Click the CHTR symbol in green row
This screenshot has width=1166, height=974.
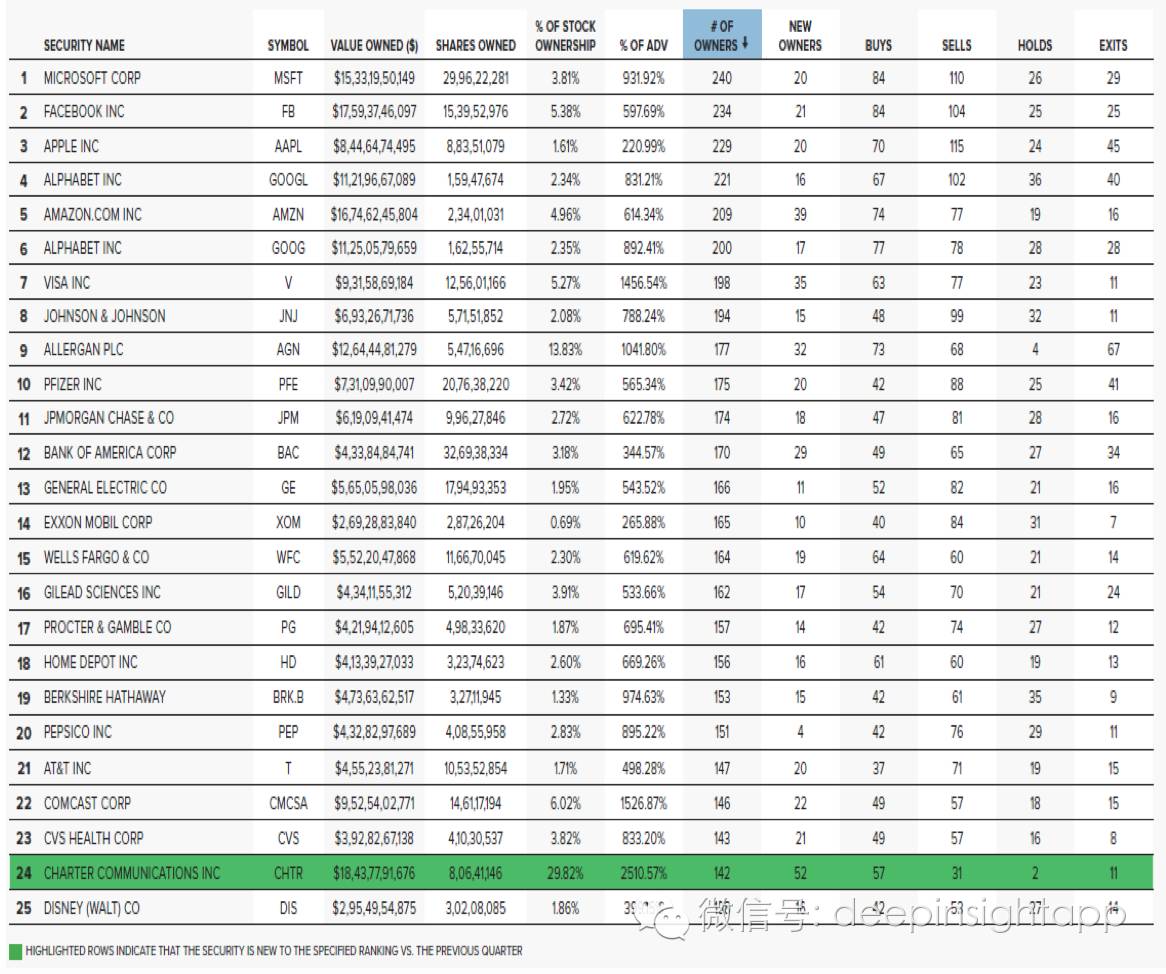click(288, 873)
